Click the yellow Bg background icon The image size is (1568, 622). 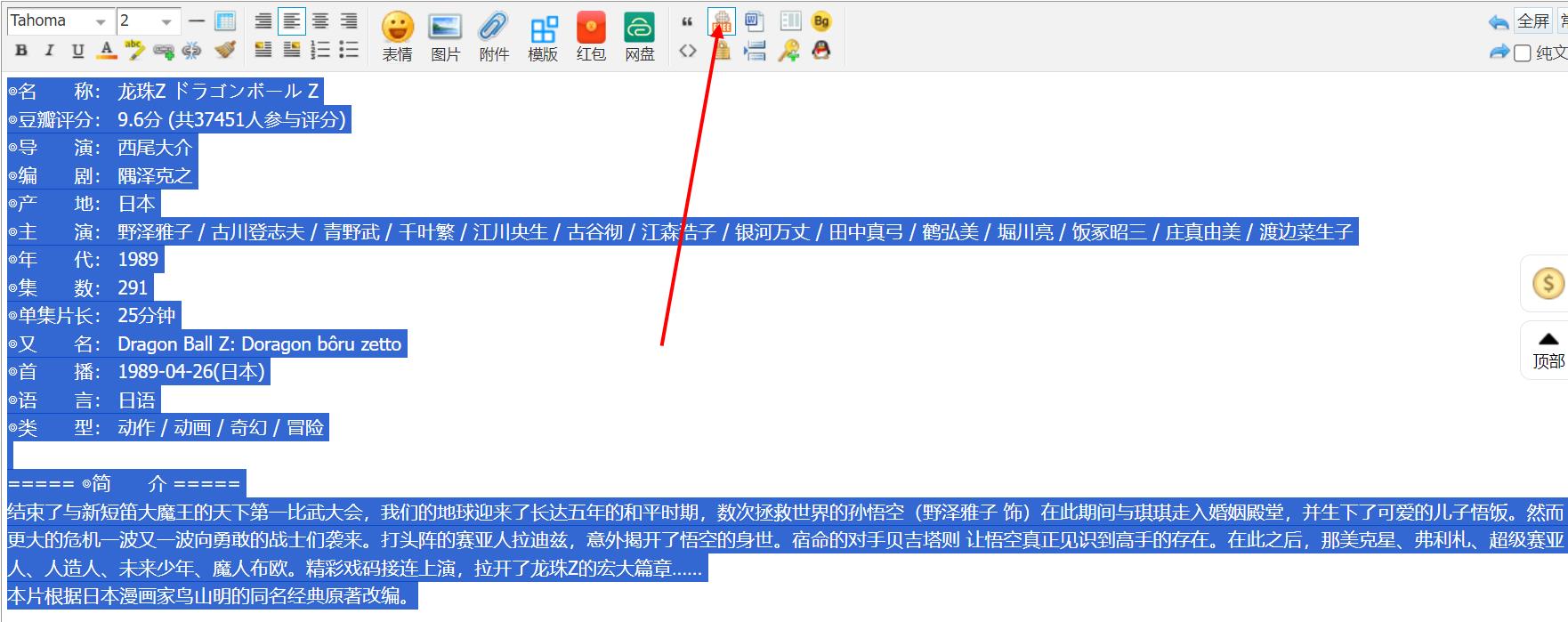click(821, 21)
